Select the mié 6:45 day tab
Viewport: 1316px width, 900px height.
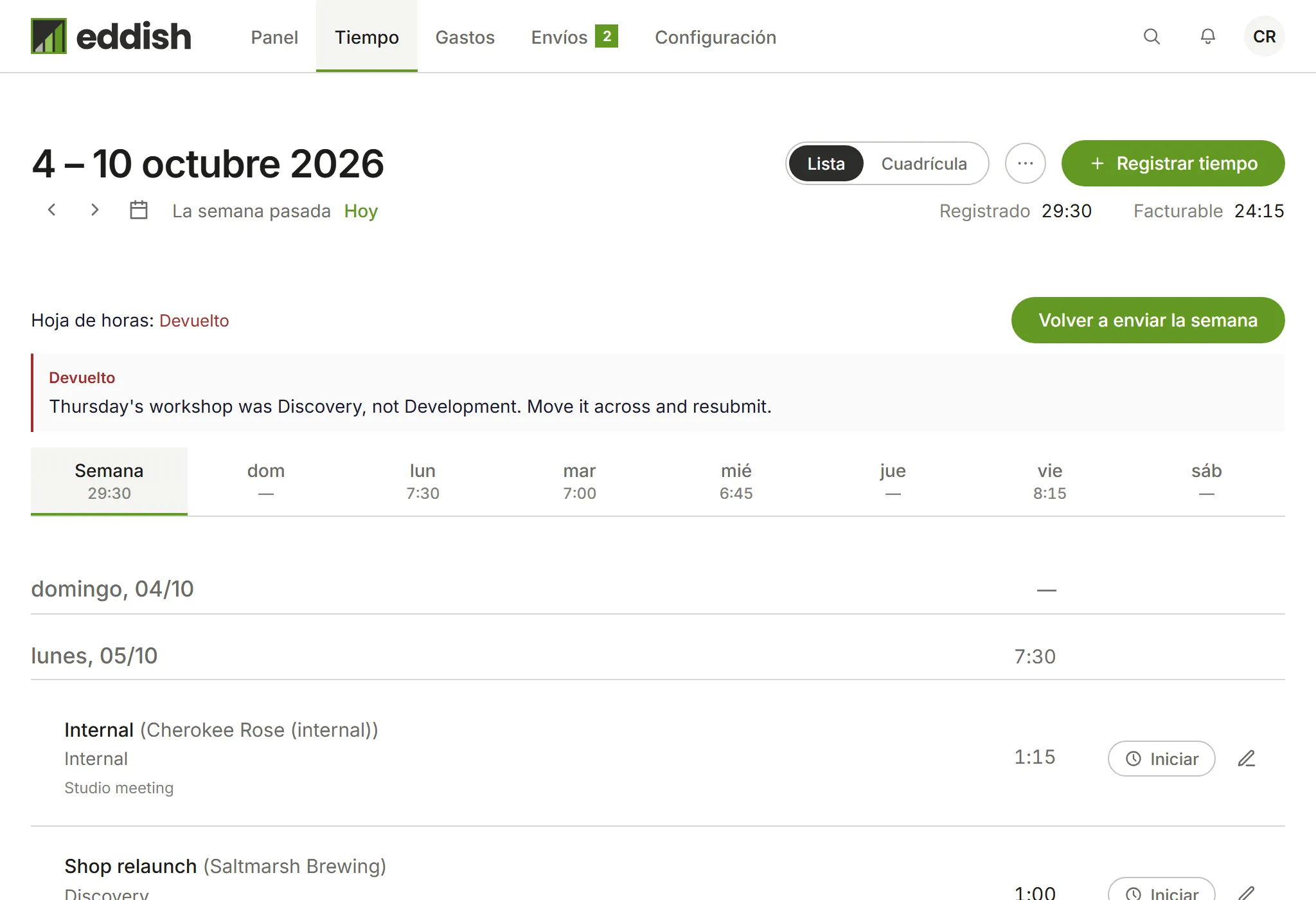(x=736, y=481)
